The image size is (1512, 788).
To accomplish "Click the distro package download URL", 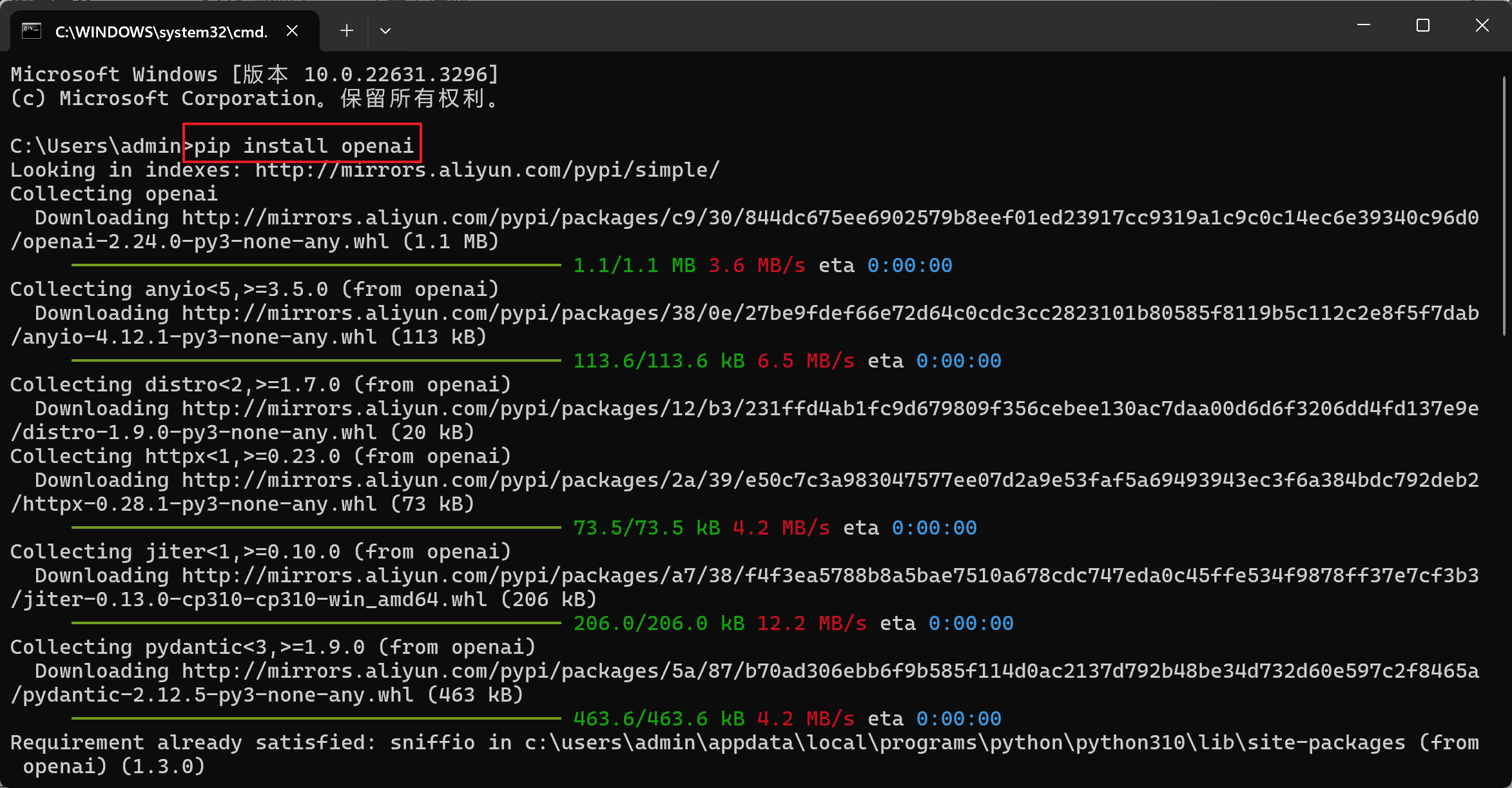I will pyautogui.click(x=830, y=409).
